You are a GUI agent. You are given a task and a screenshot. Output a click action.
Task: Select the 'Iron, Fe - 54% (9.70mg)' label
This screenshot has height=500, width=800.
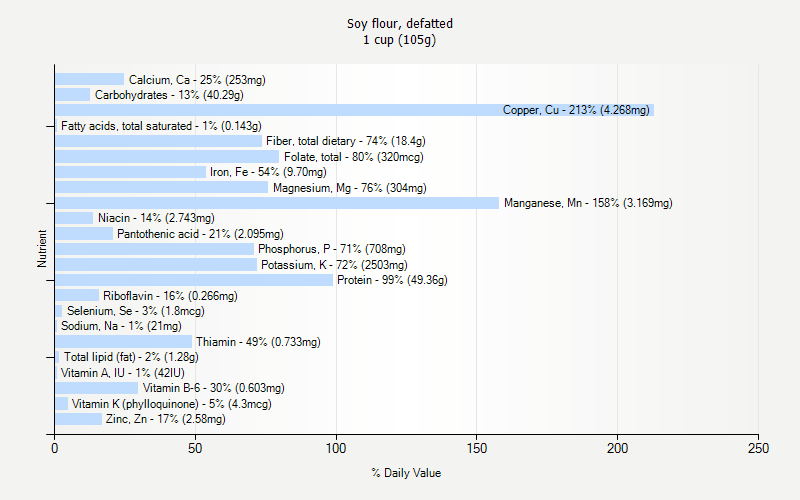click(x=268, y=172)
